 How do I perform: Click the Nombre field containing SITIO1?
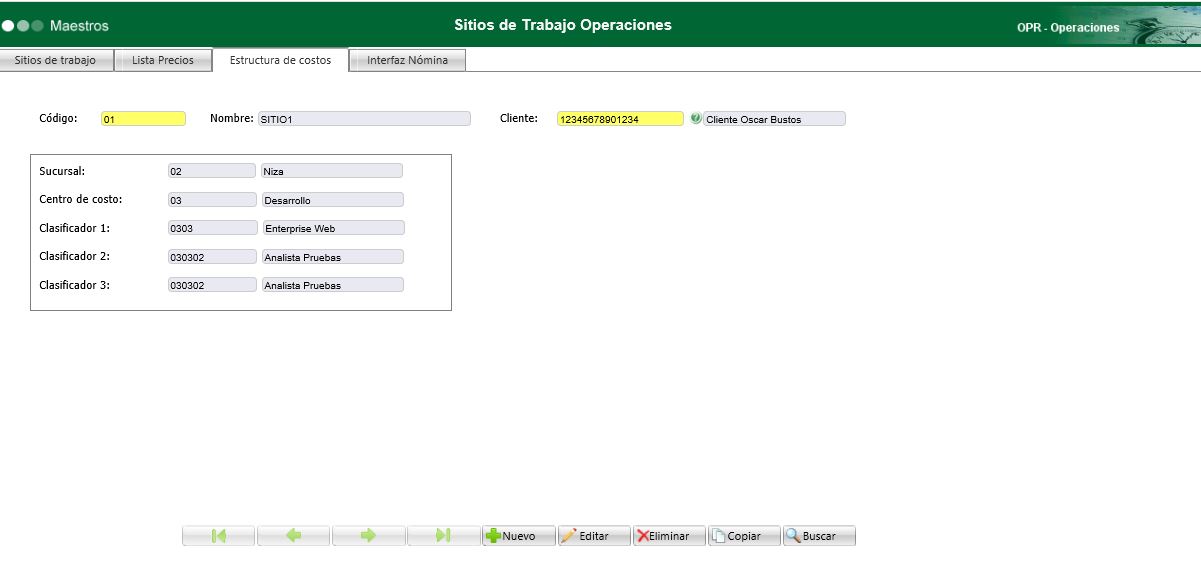(364, 119)
